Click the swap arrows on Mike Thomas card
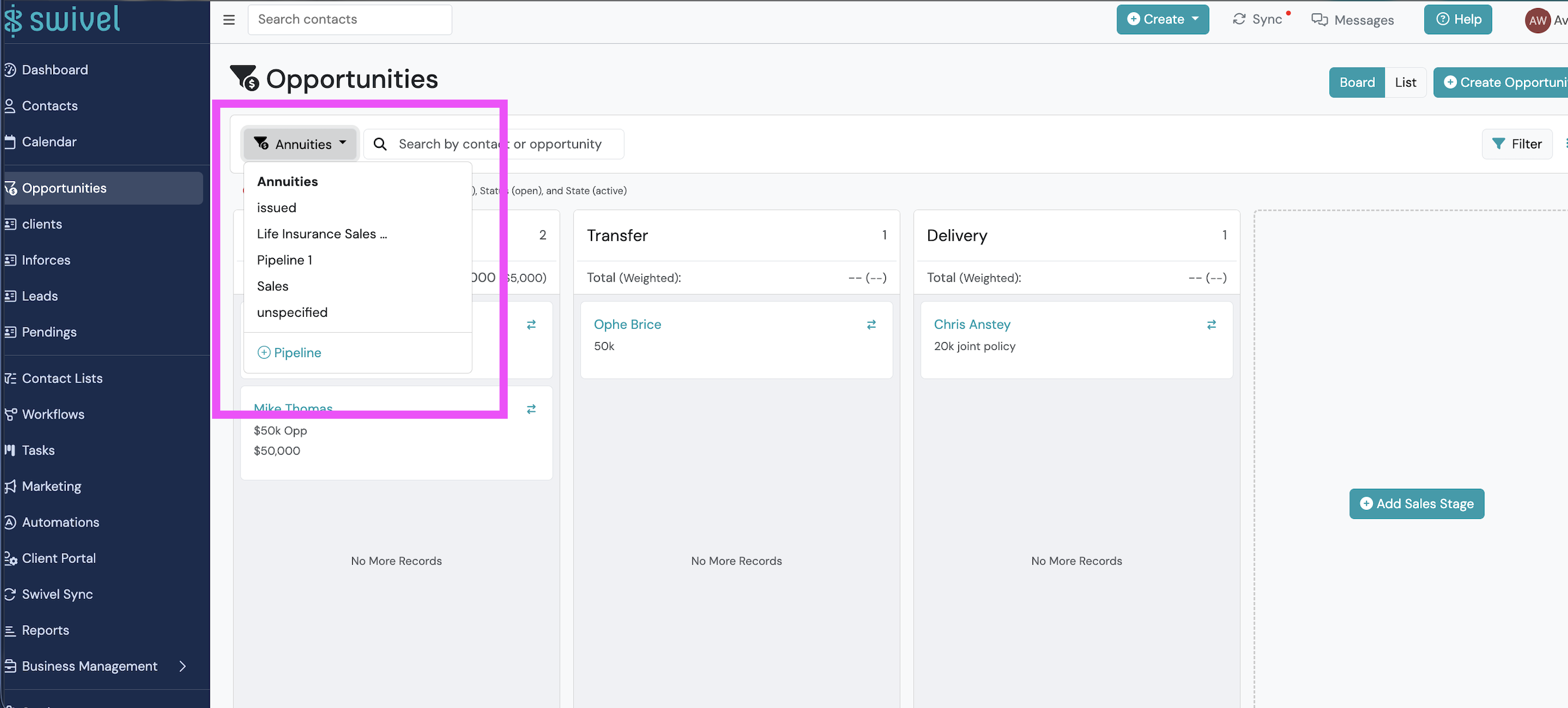The width and height of the screenshot is (1568, 708). coord(531,409)
